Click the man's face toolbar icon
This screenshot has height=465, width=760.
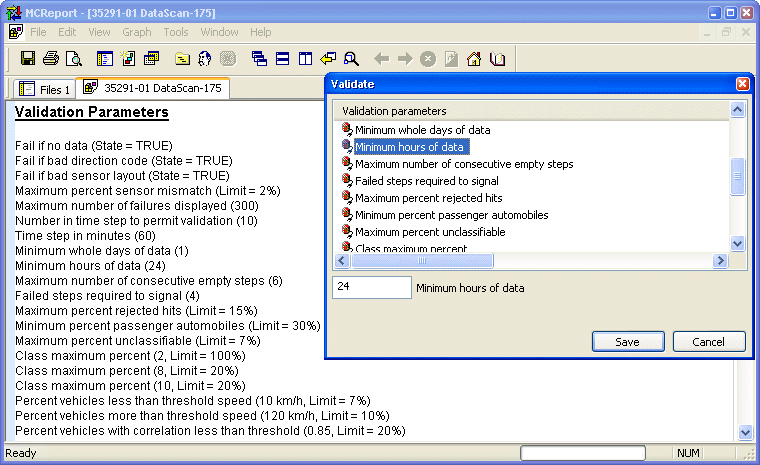[x=205, y=59]
